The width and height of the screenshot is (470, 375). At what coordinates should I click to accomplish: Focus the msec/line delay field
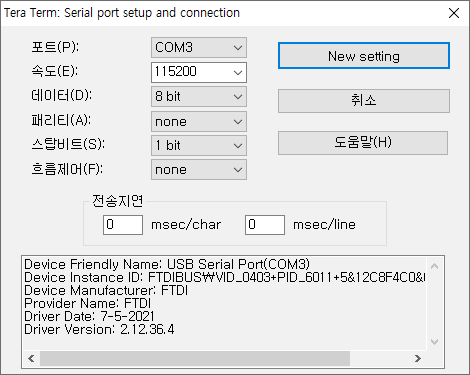coord(265,225)
